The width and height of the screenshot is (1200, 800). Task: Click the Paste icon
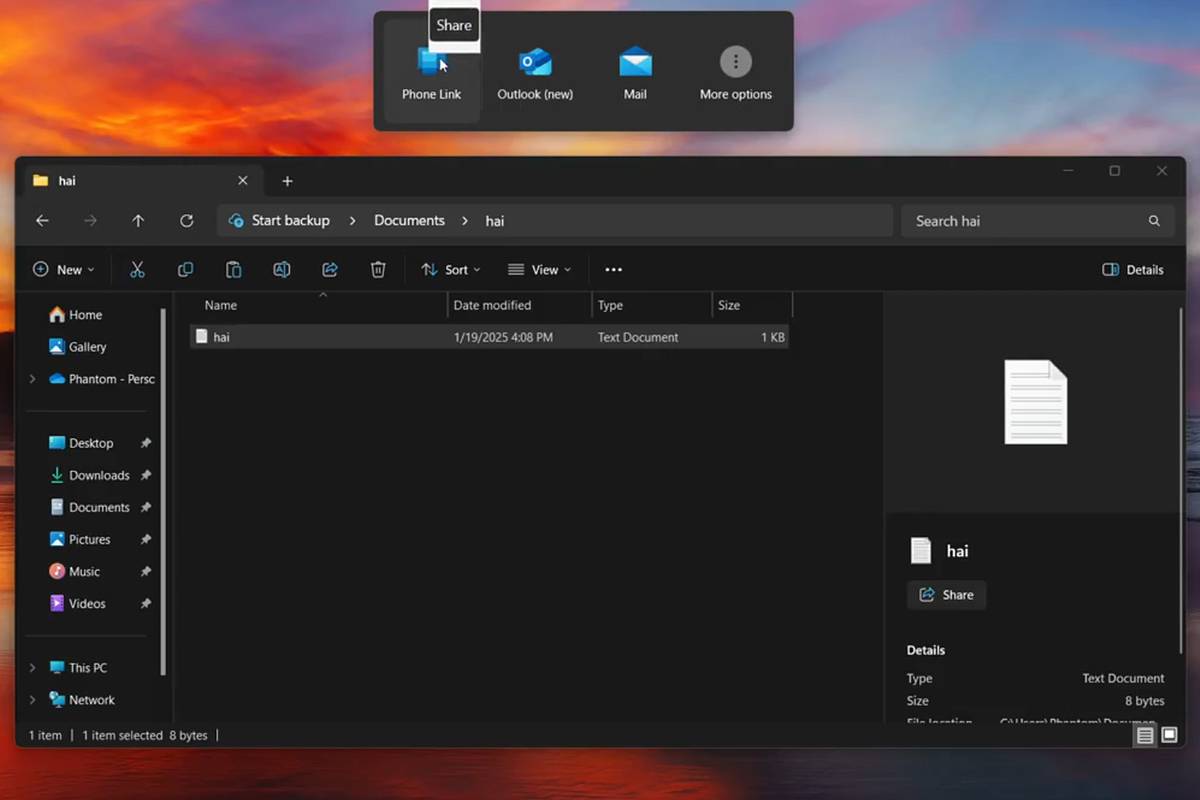(233, 269)
